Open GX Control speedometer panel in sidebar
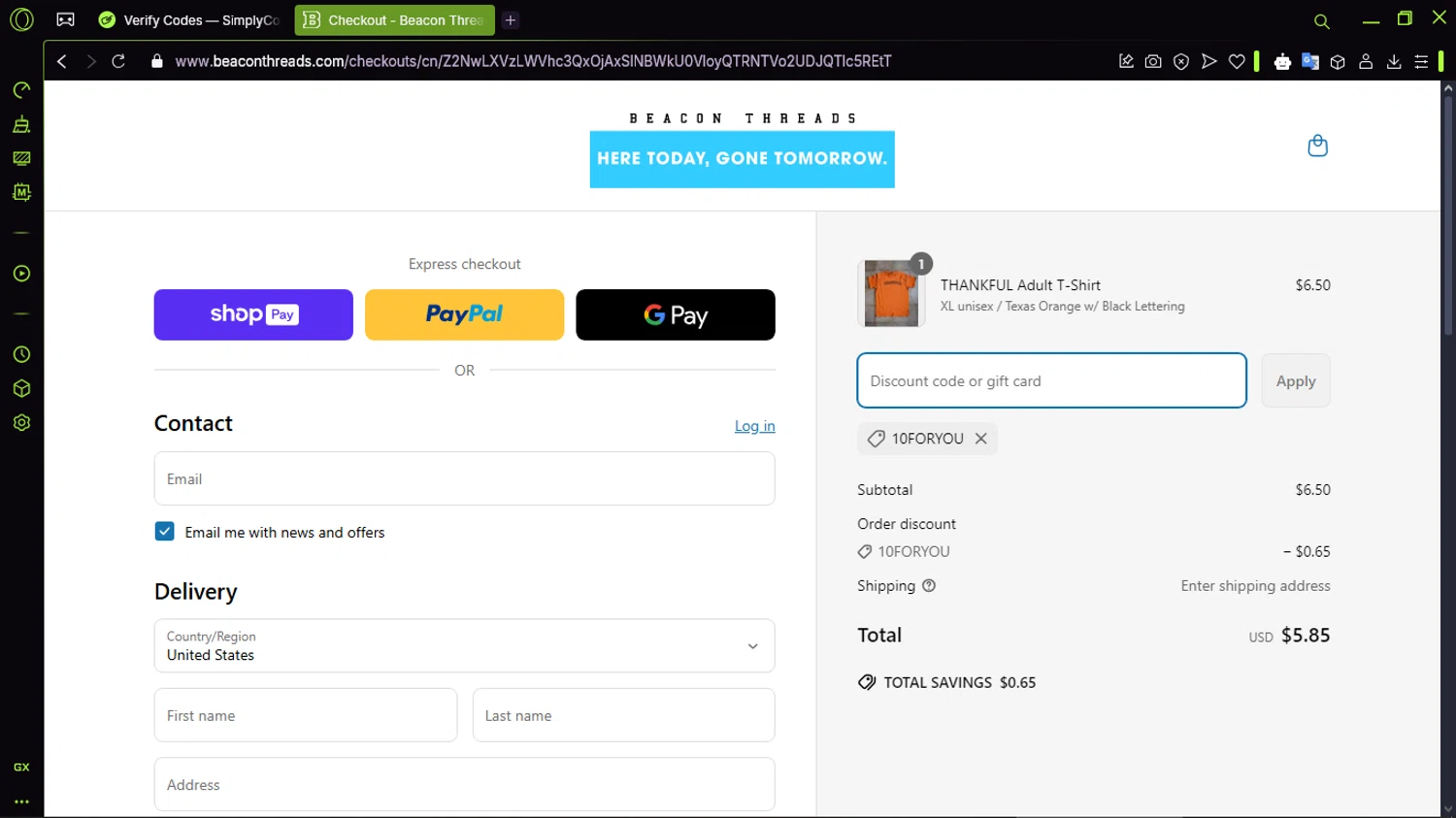This screenshot has height=818, width=1456. click(x=21, y=90)
